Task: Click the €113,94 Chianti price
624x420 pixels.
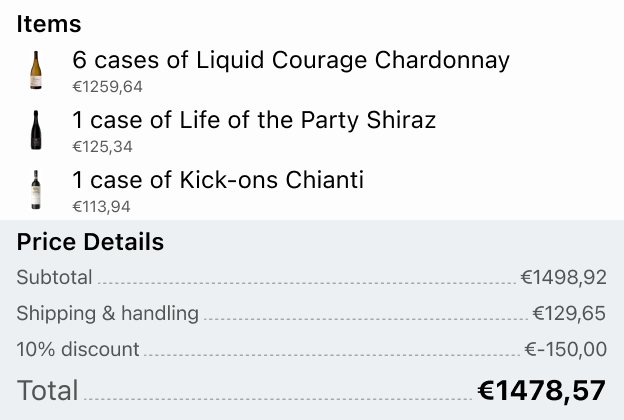Action: pyautogui.click(x=102, y=207)
